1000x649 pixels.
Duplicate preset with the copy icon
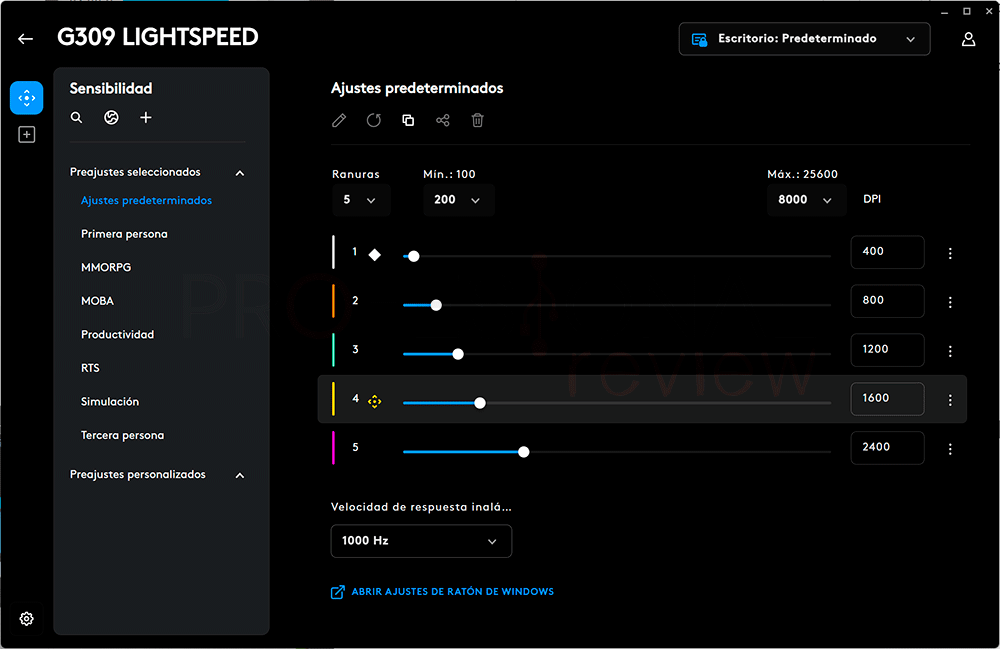tap(408, 120)
